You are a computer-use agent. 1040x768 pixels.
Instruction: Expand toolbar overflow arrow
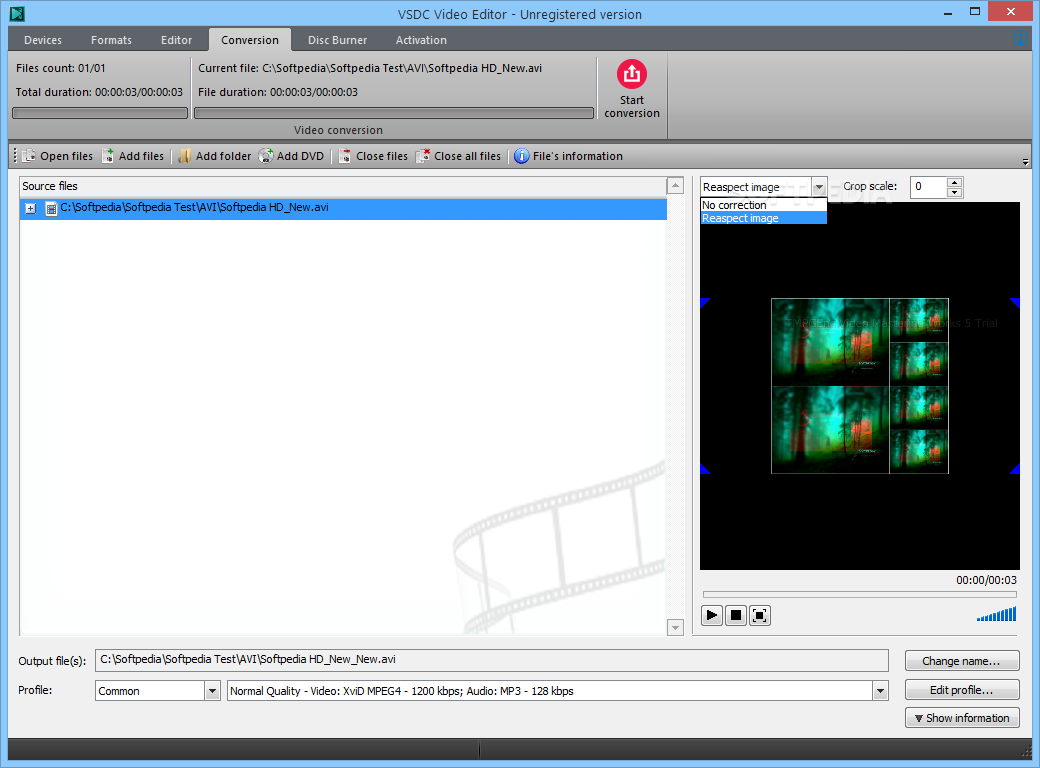[1025, 162]
